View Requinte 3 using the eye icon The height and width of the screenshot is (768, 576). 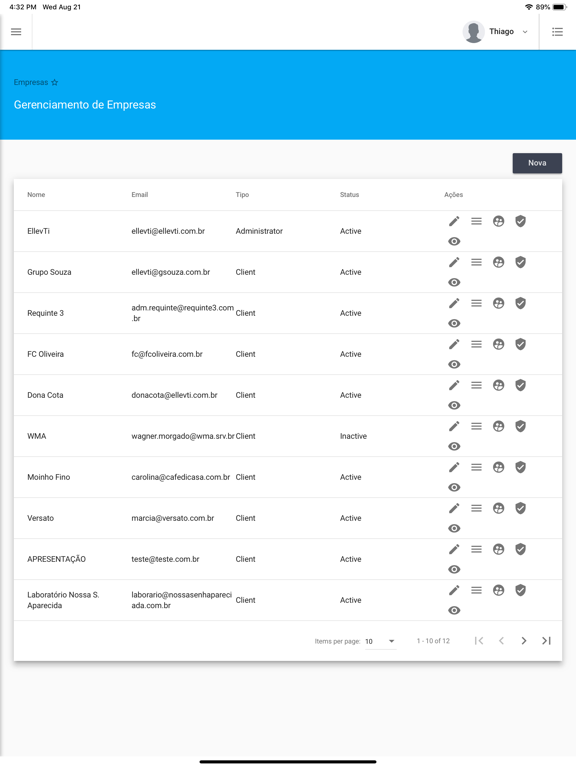click(x=454, y=324)
